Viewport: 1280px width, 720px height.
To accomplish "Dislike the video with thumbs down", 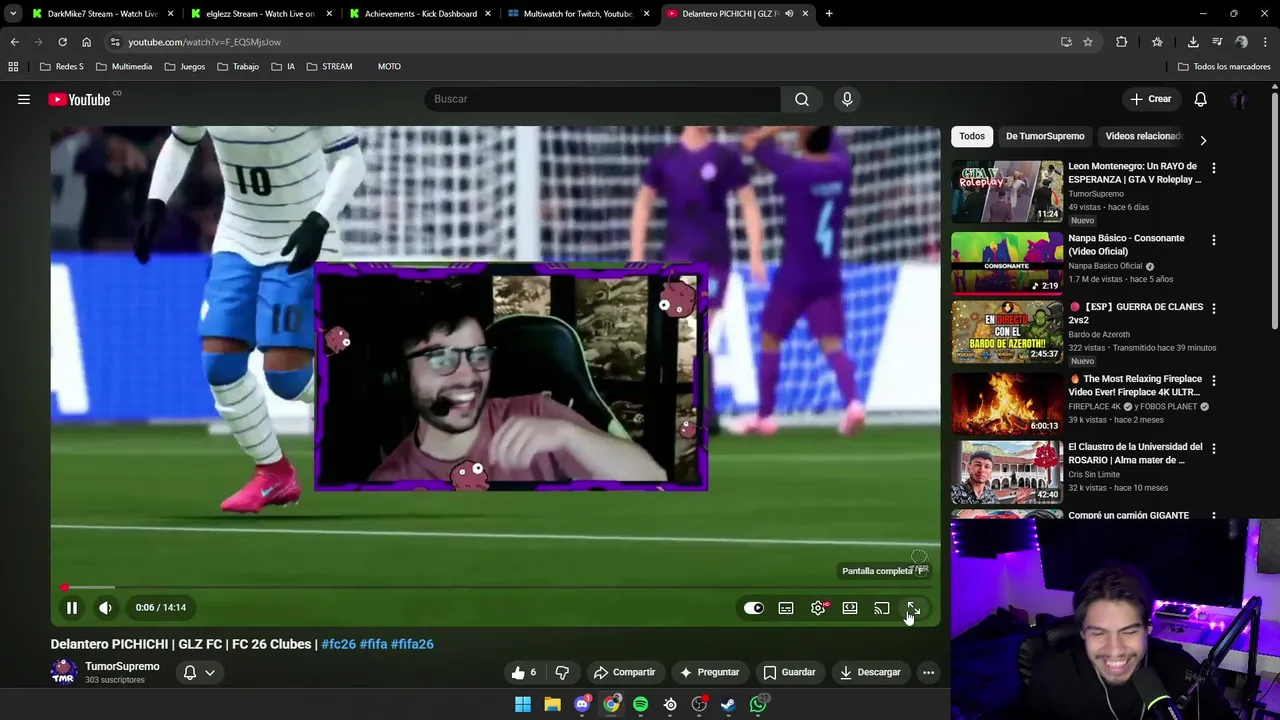I will click(562, 672).
